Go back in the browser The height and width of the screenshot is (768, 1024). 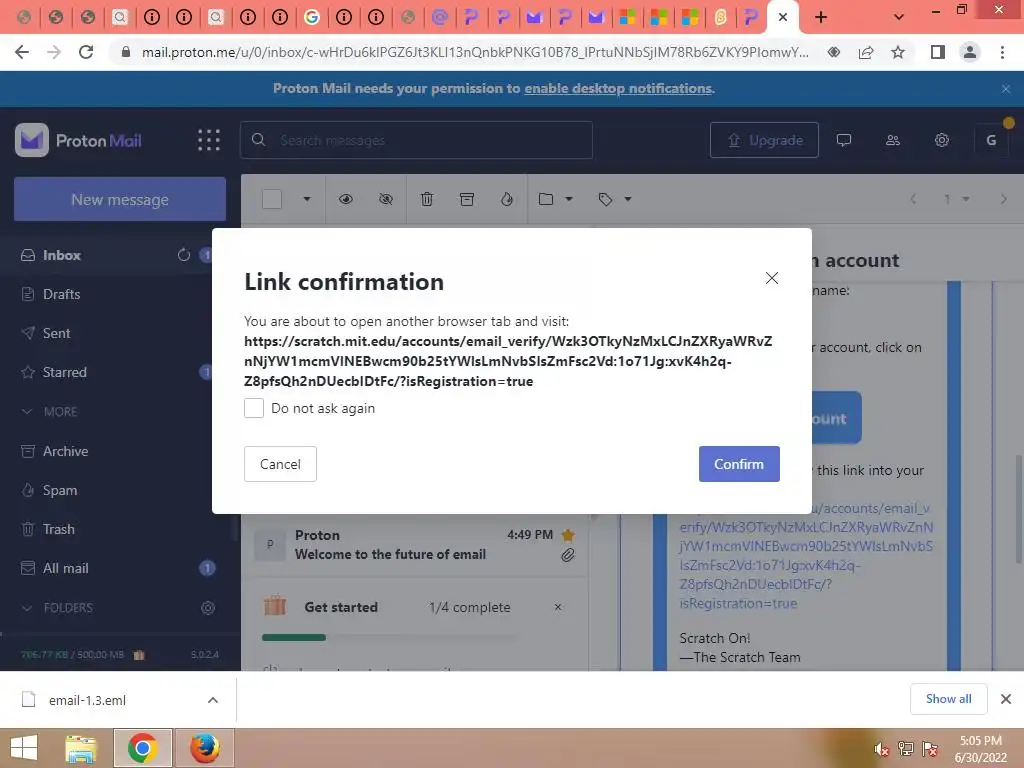tap(22, 52)
